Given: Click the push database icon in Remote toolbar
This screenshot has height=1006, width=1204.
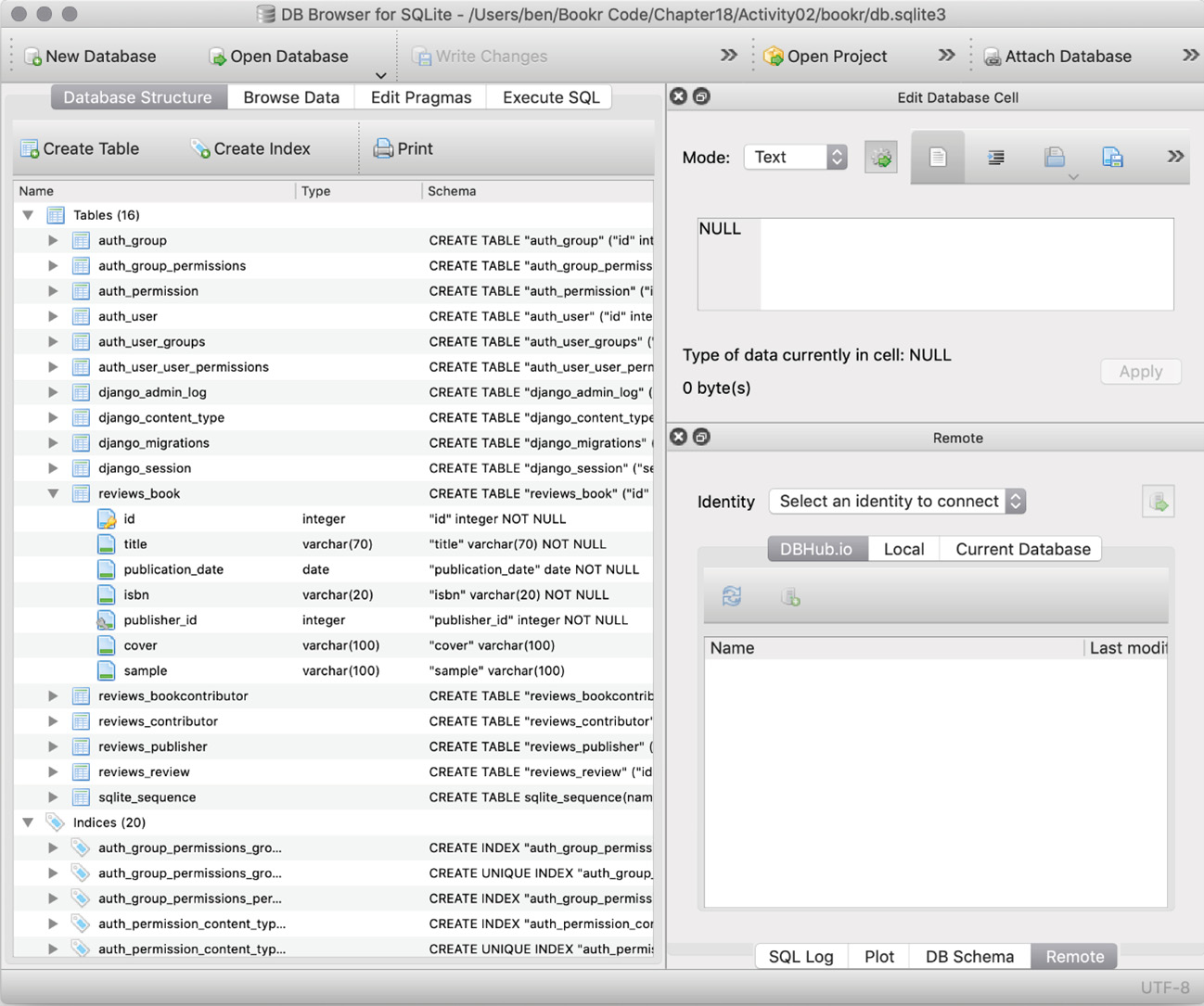Looking at the screenshot, I should pos(790,596).
